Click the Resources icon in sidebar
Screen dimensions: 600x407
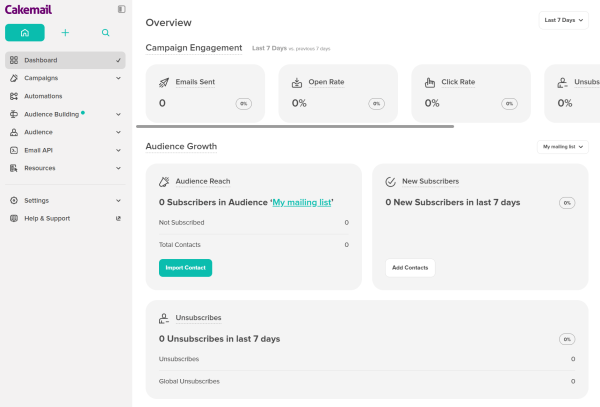(x=14, y=168)
